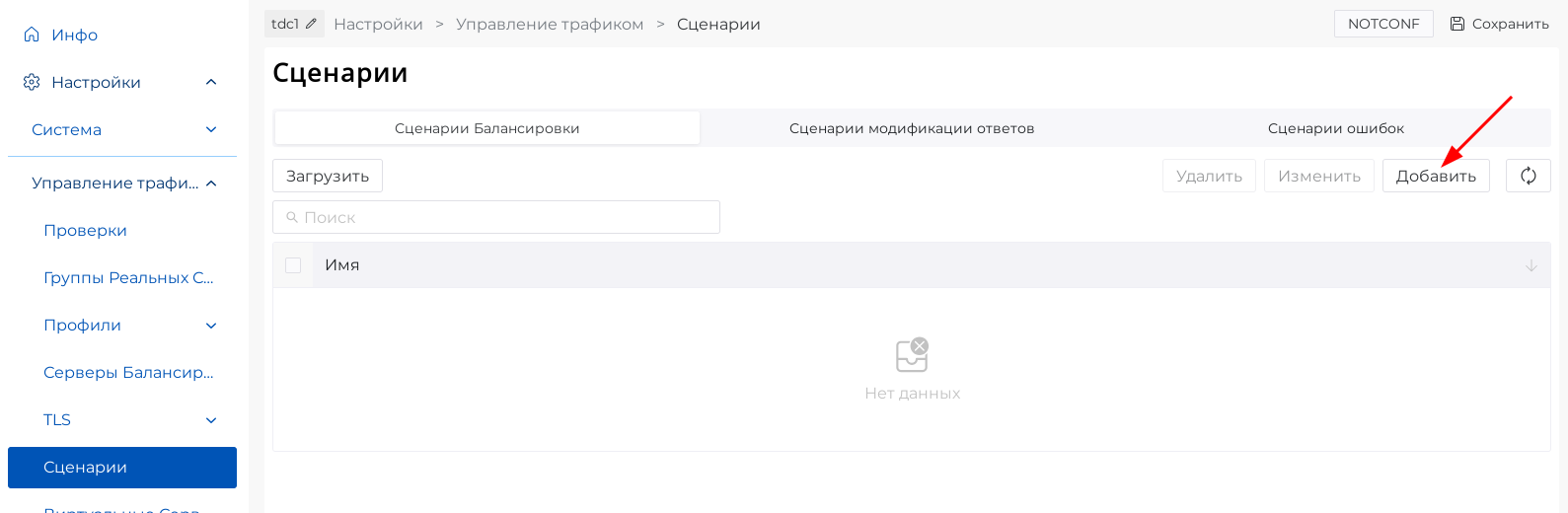This screenshot has width=1568, height=513.
Task: Click the gear icon for Настройки
Action: pyautogui.click(x=32, y=82)
